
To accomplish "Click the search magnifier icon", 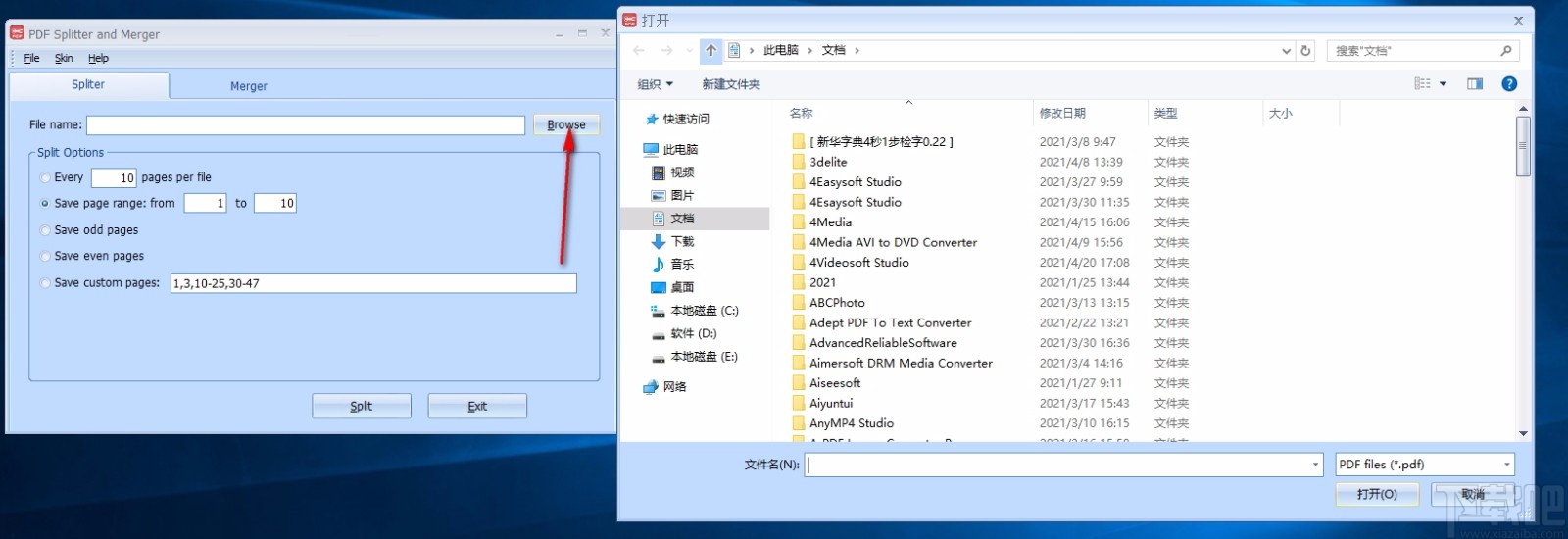I will click(x=1506, y=51).
